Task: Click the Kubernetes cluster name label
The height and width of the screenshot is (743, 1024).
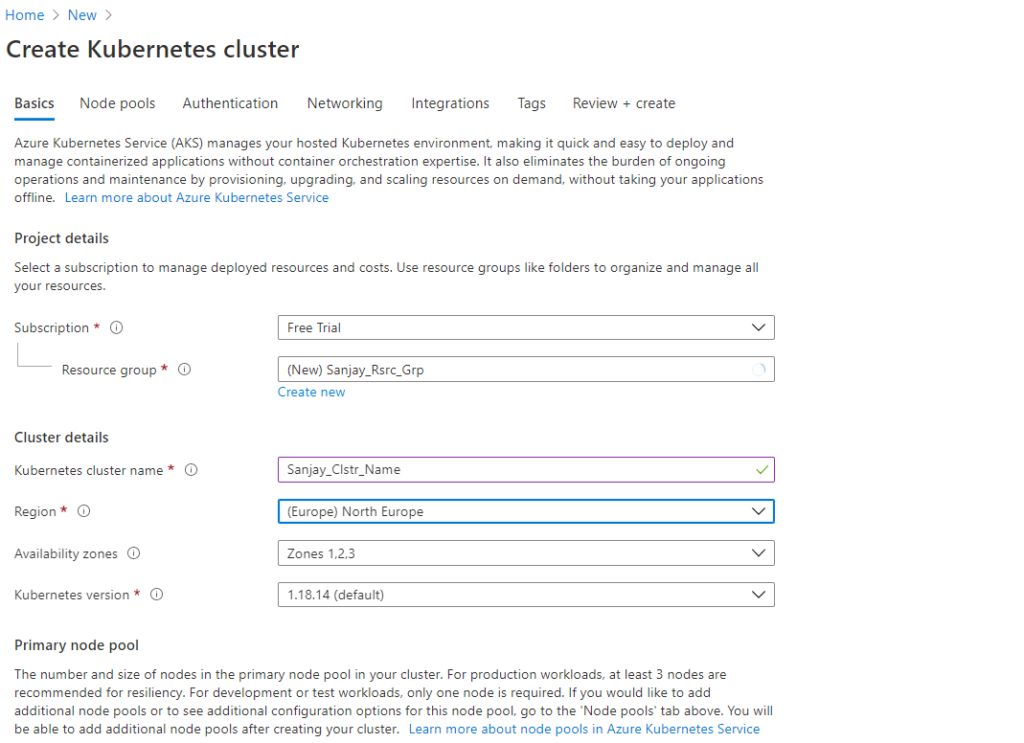Action: (89, 470)
